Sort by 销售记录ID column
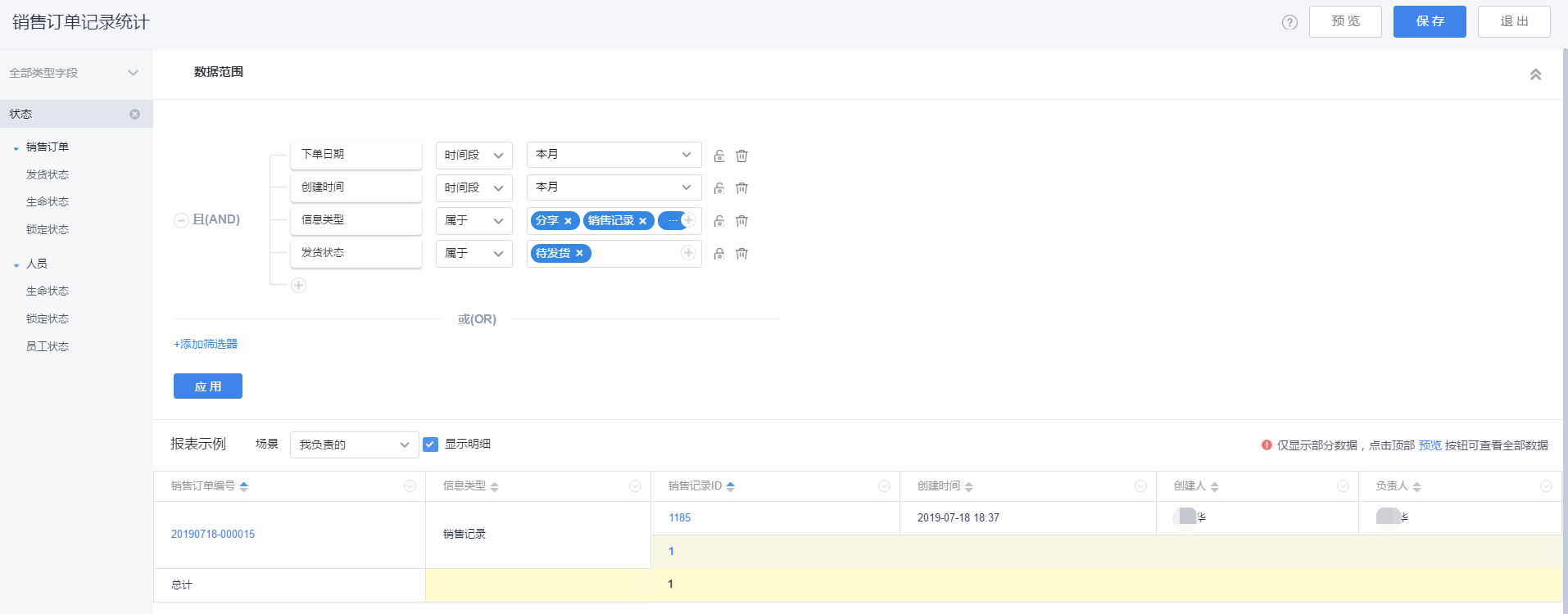1568x614 pixels. [x=730, y=486]
